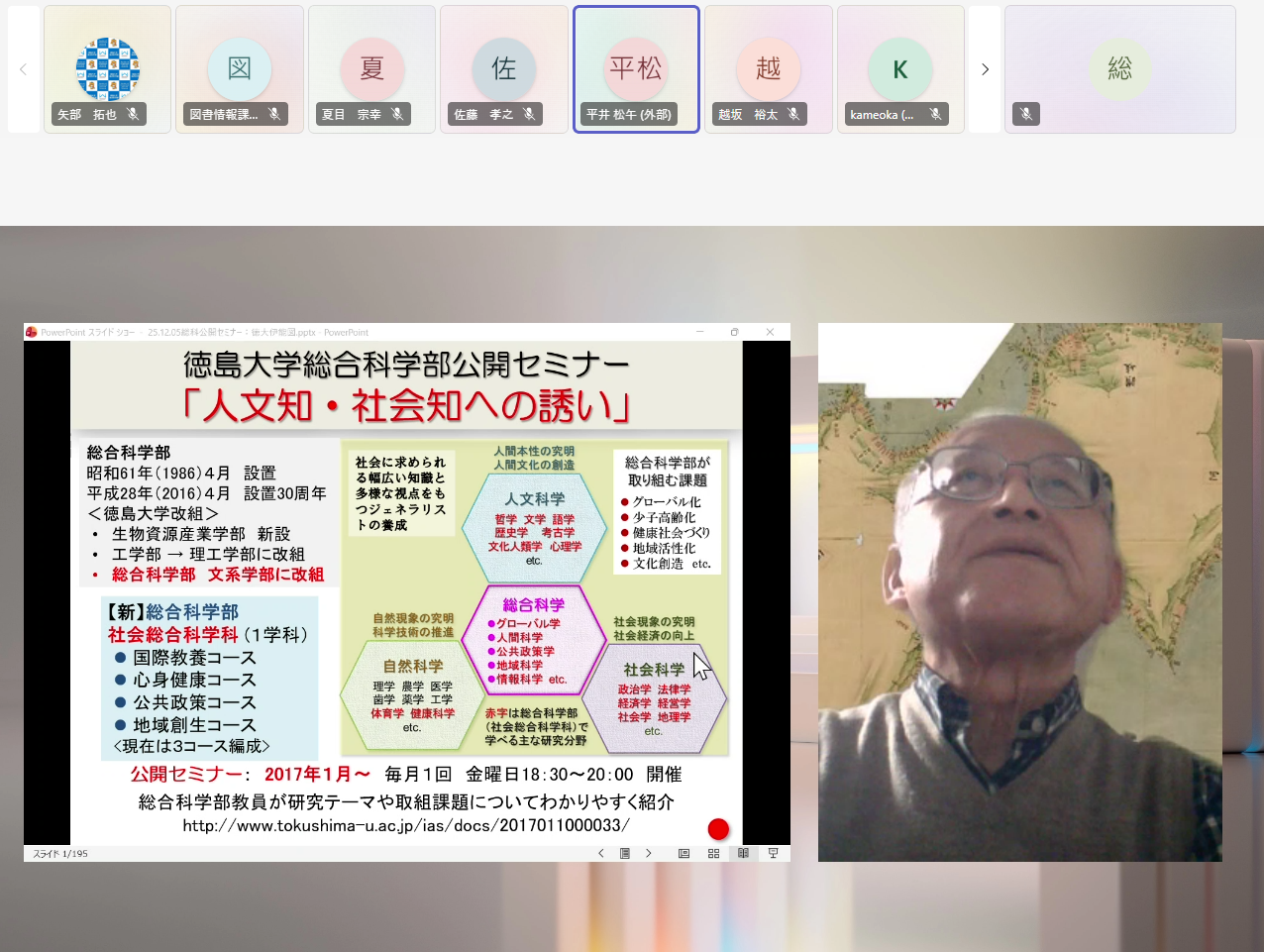Advance the presentation with the next-slide arrow

[x=649, y=853]
